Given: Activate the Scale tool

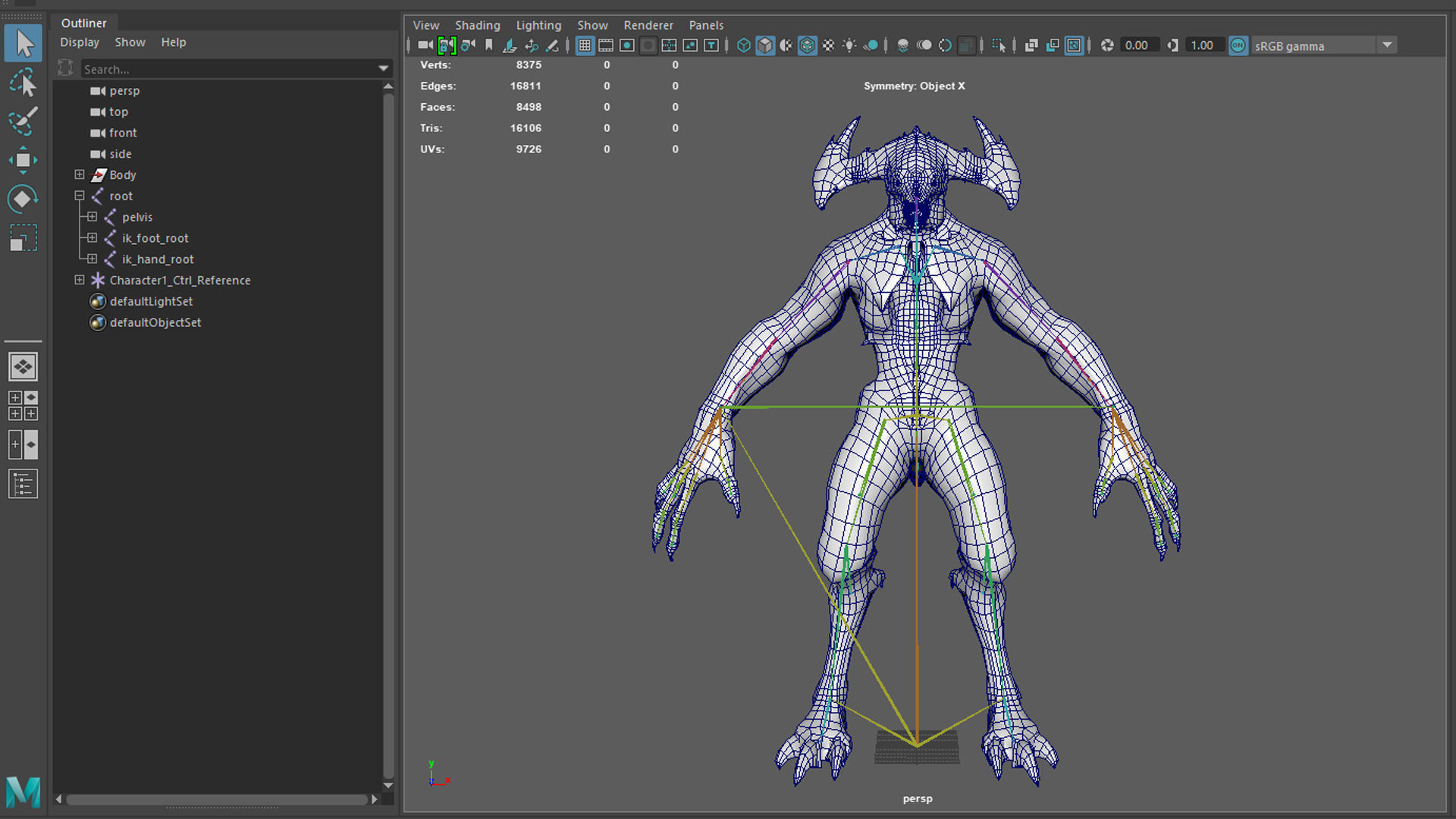Looking at the screenshot, I should click(x=24, y=238).
